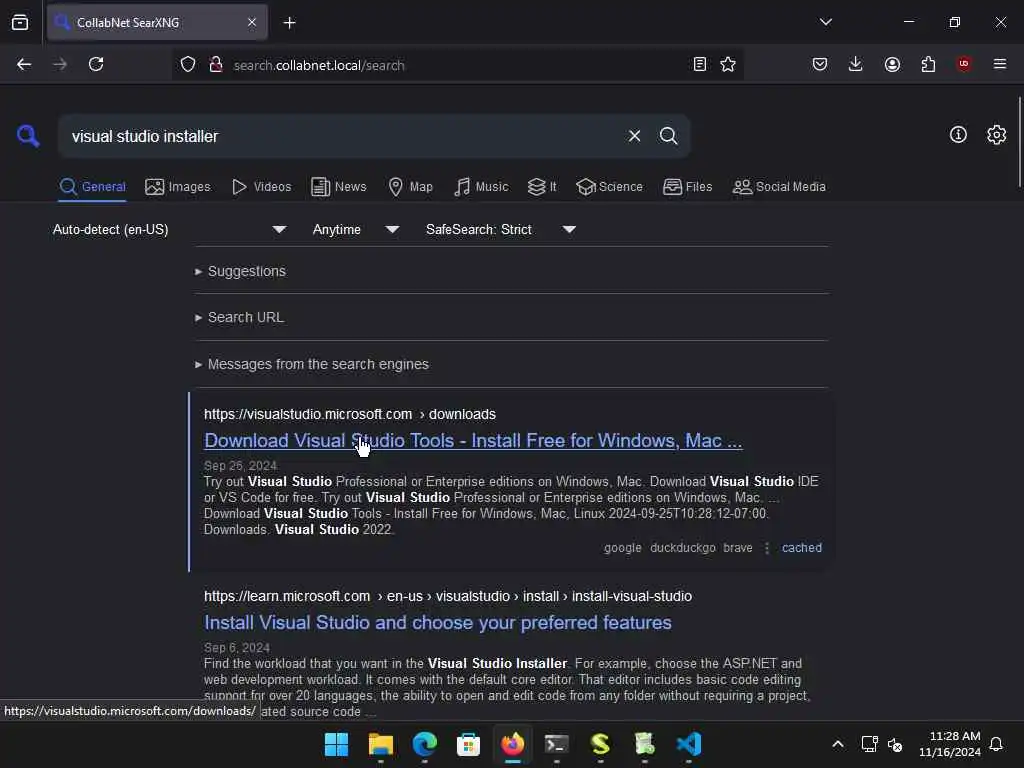Switch to the Social Media search tab
The image size is (1024, 768).
tap(779, 187)
